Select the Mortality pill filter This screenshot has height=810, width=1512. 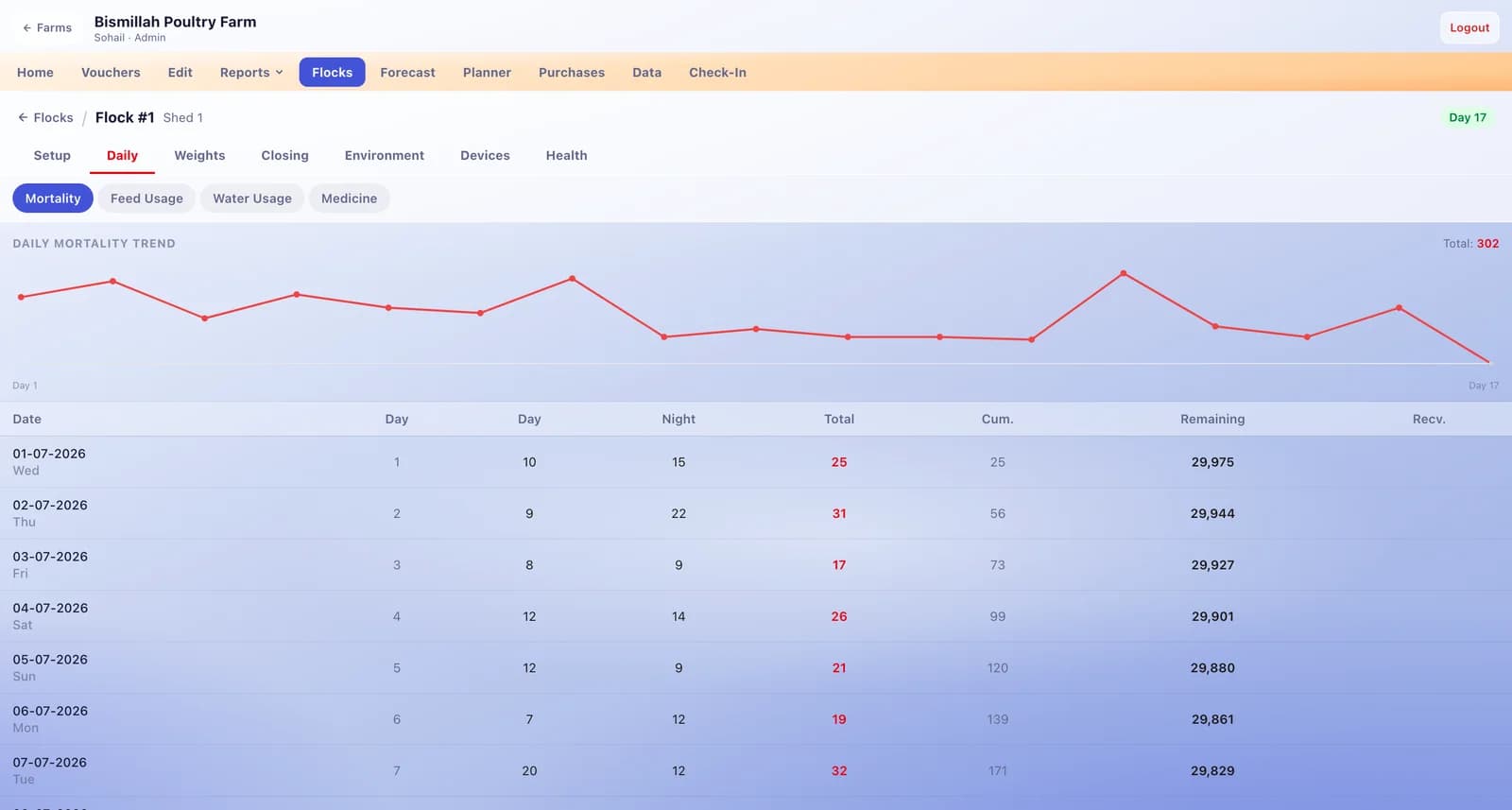[53, 198]
